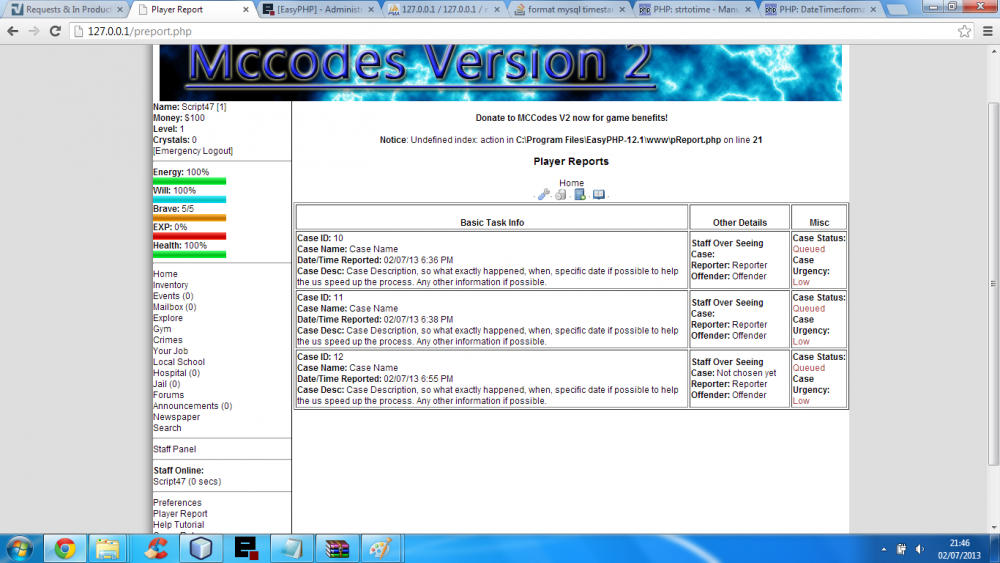
Task: Click the add-report book icon with green plus
Action: (x=580, y=195)
